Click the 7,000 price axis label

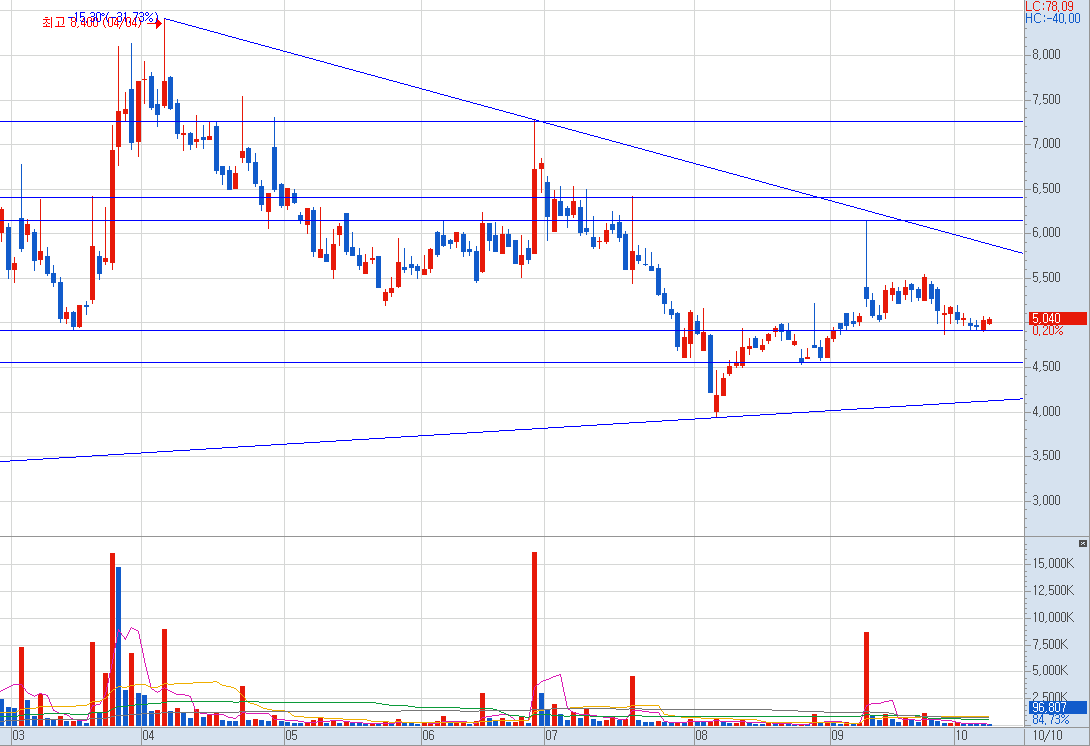point(1046,144)
